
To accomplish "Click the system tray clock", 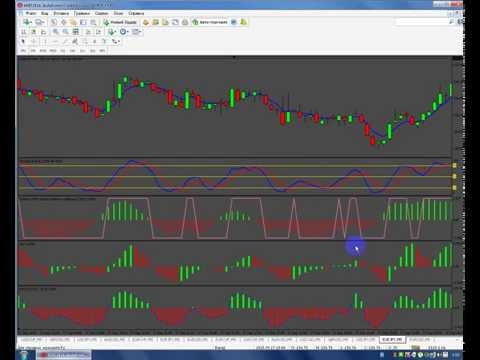I will click(x=456, y=355).
